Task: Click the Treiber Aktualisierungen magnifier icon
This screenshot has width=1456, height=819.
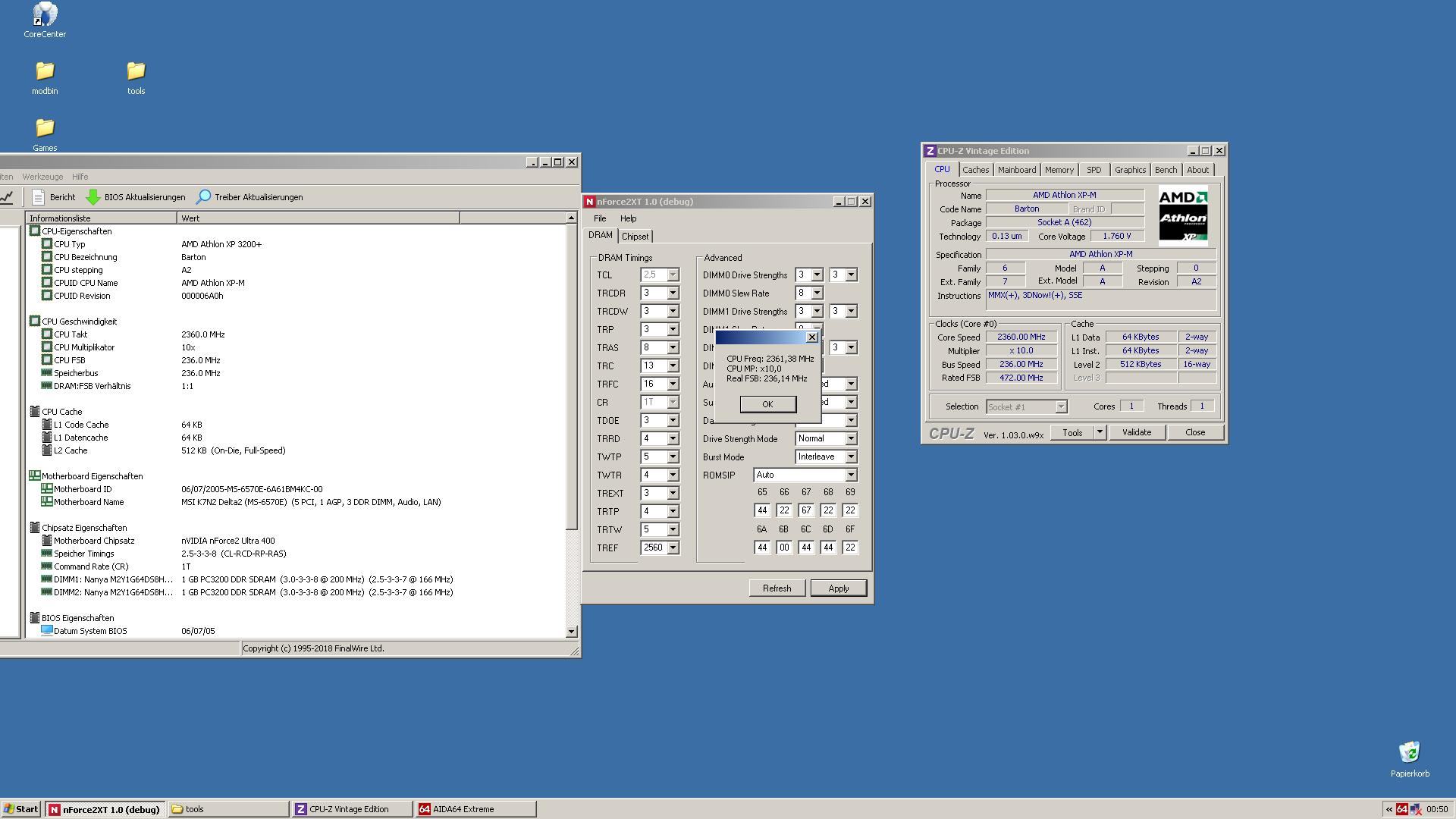Action: (203, 197)
